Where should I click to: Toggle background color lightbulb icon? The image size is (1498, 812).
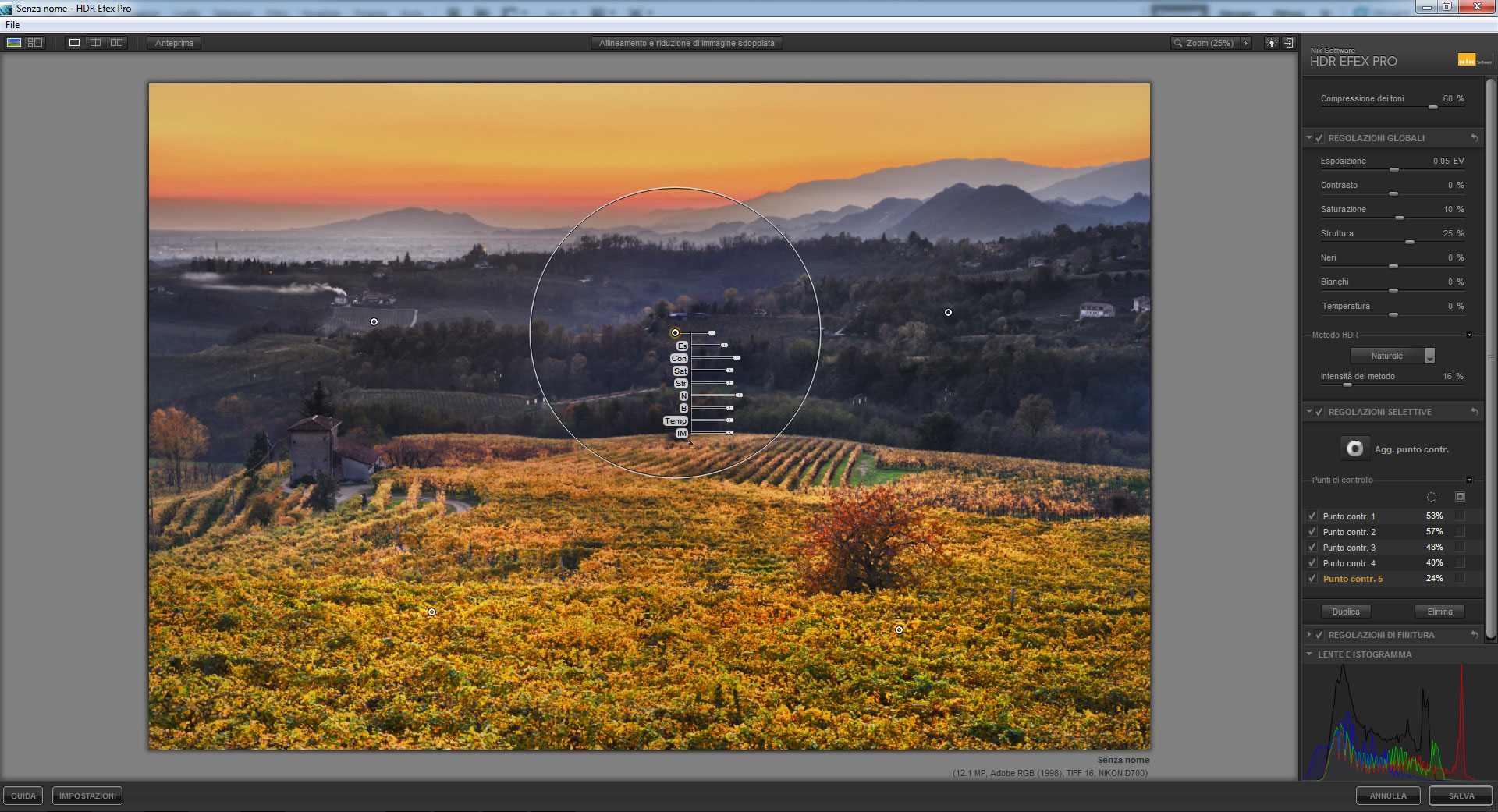point(1272,43)
